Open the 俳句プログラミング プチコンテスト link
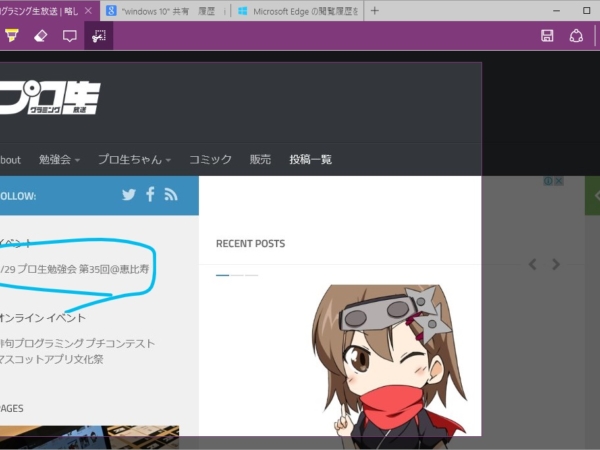The width and height of the screenshot is (600, 450). pos(77,343)
